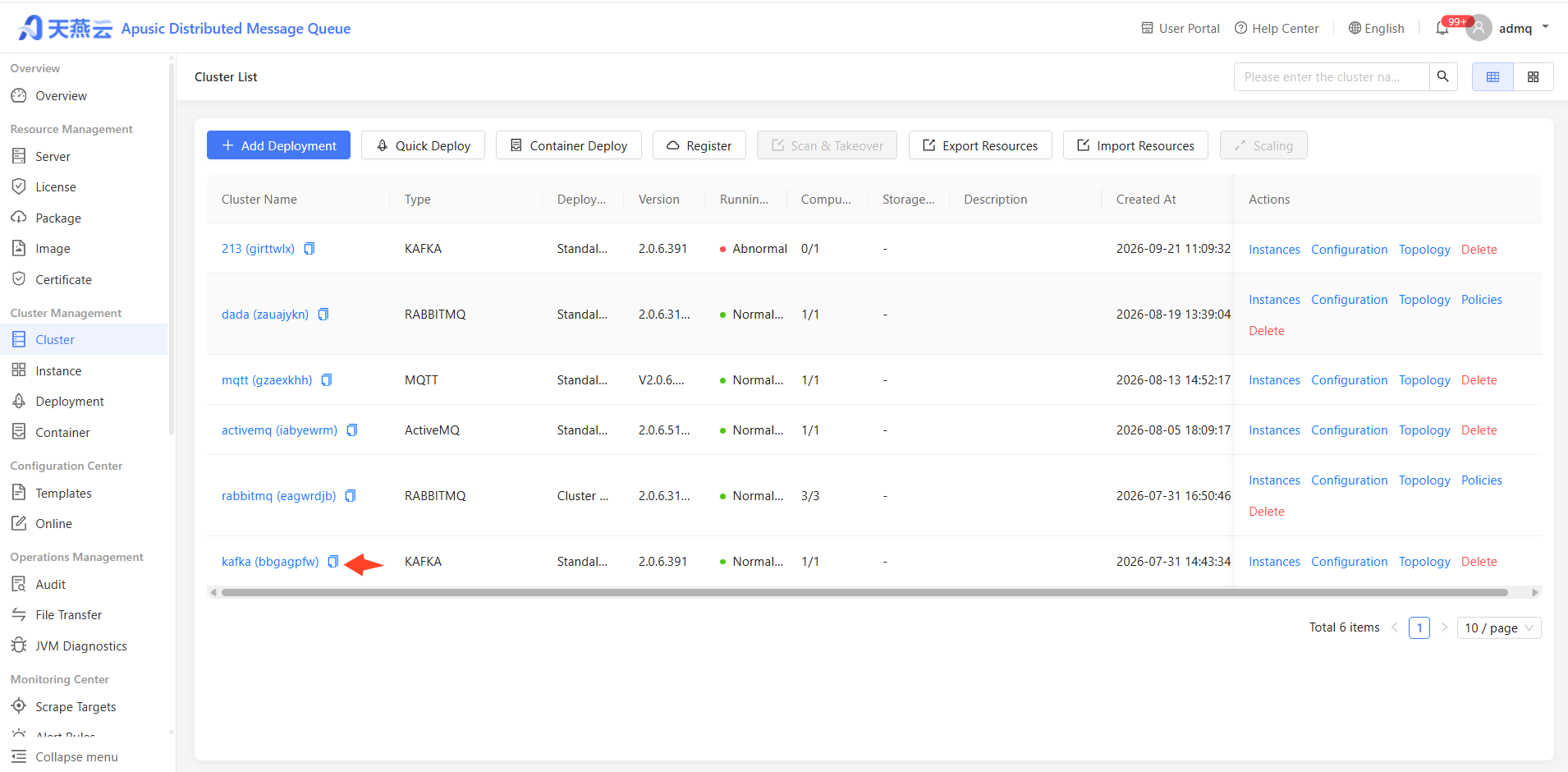Open the Instance menu item
1568x772 pixels.
click(x=84, y=370)
